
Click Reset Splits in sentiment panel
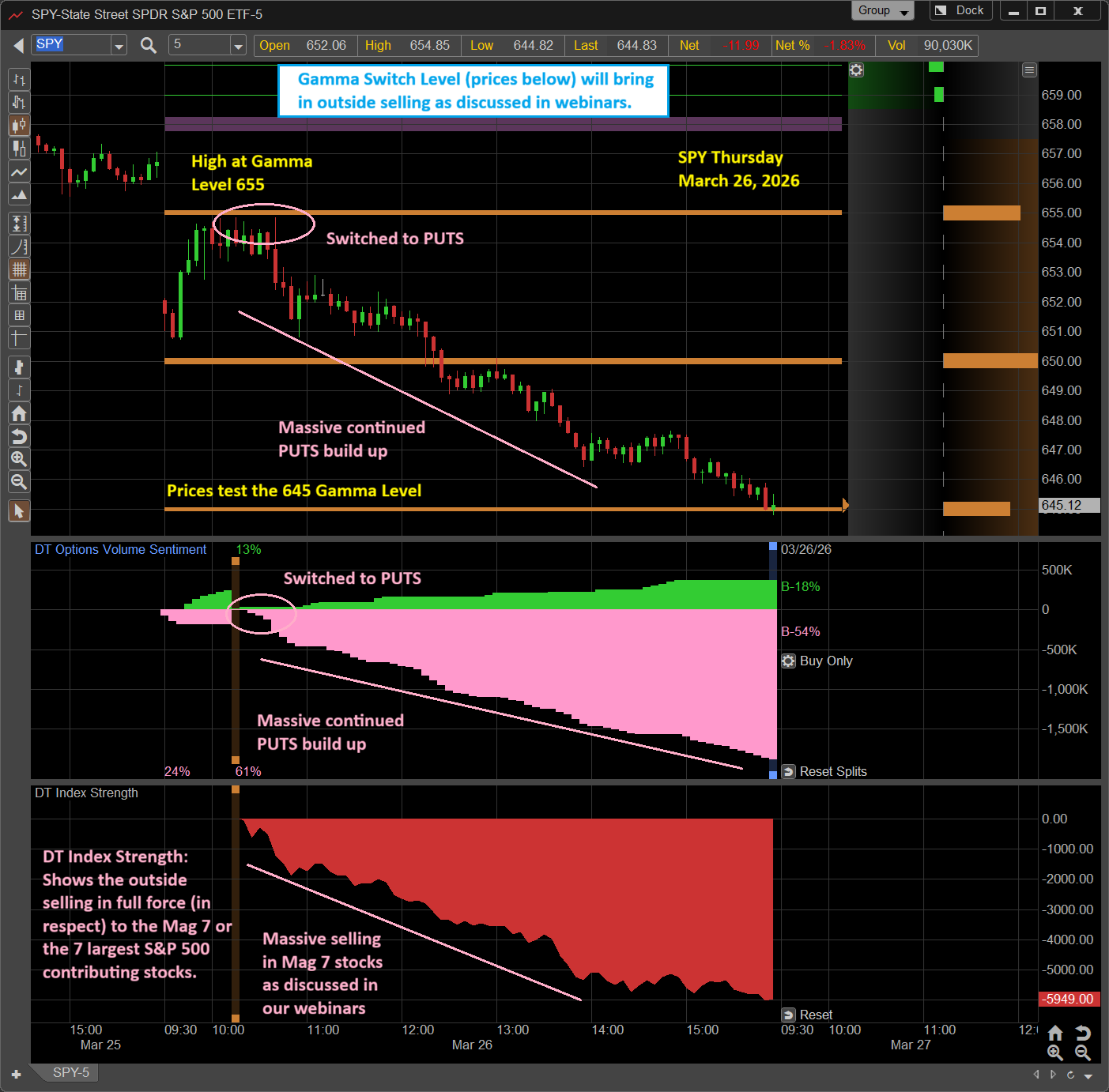point(824,771)
